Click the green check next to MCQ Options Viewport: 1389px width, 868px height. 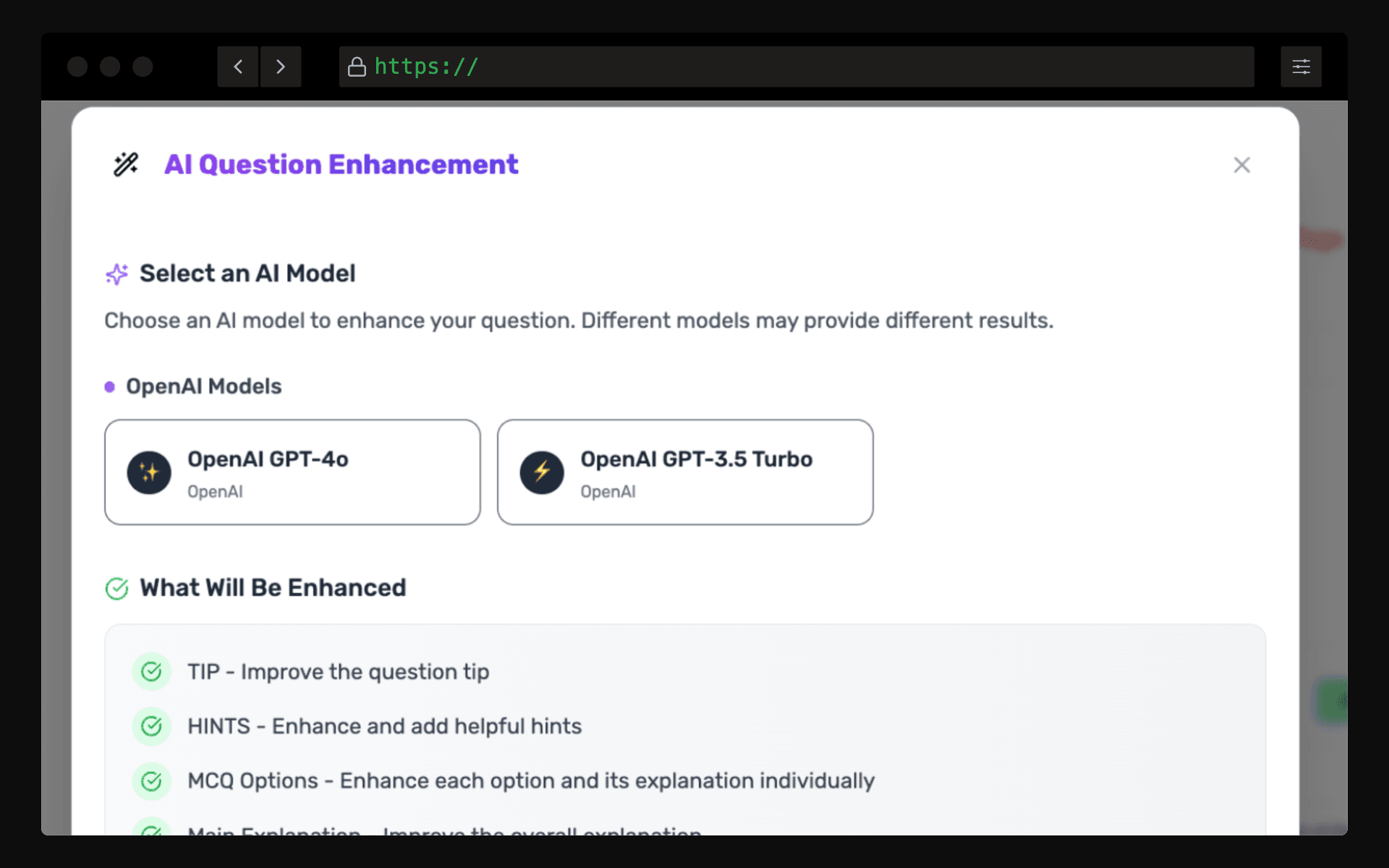tap(151, 781)
